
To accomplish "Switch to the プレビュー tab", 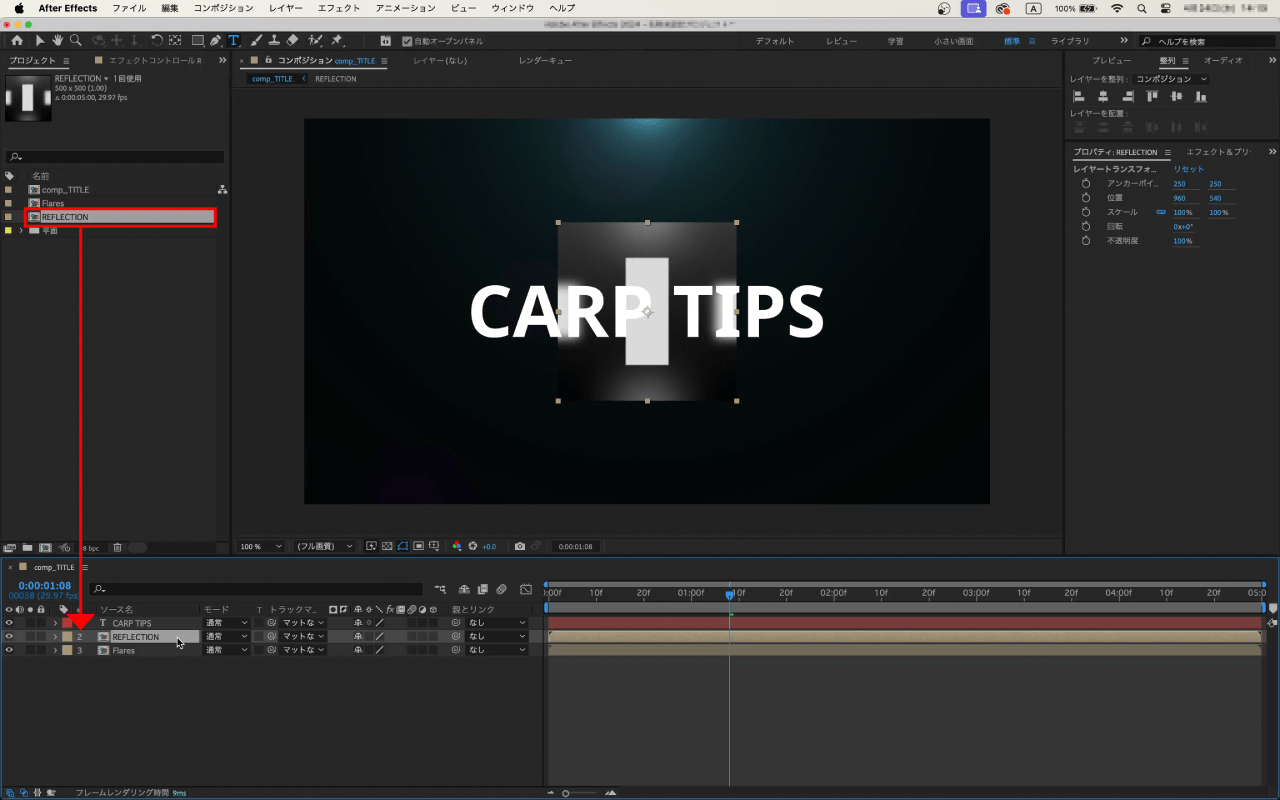I will tap(1111, 60).
